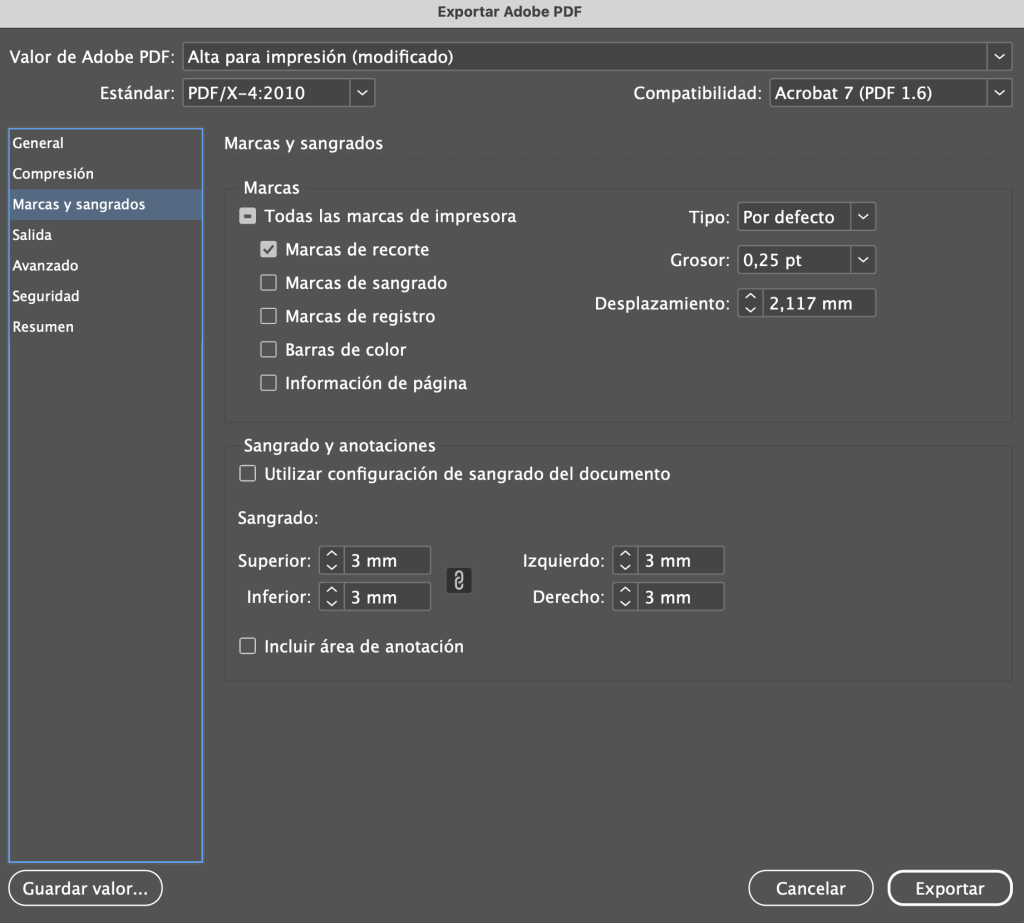The image size is (1024, 923).
Task: Enable Barras de color checkbox
Action: (x=268, y=350)
